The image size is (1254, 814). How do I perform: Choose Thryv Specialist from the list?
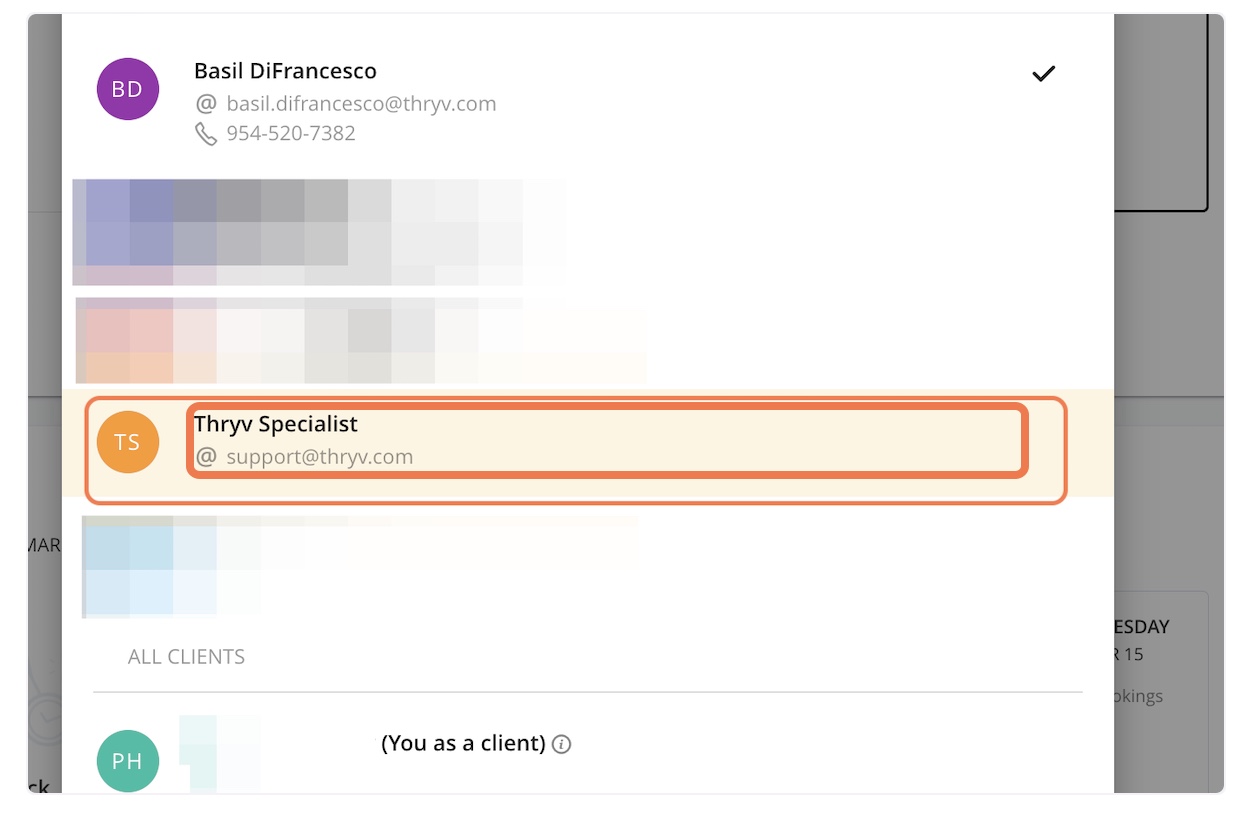click(276, 424)
